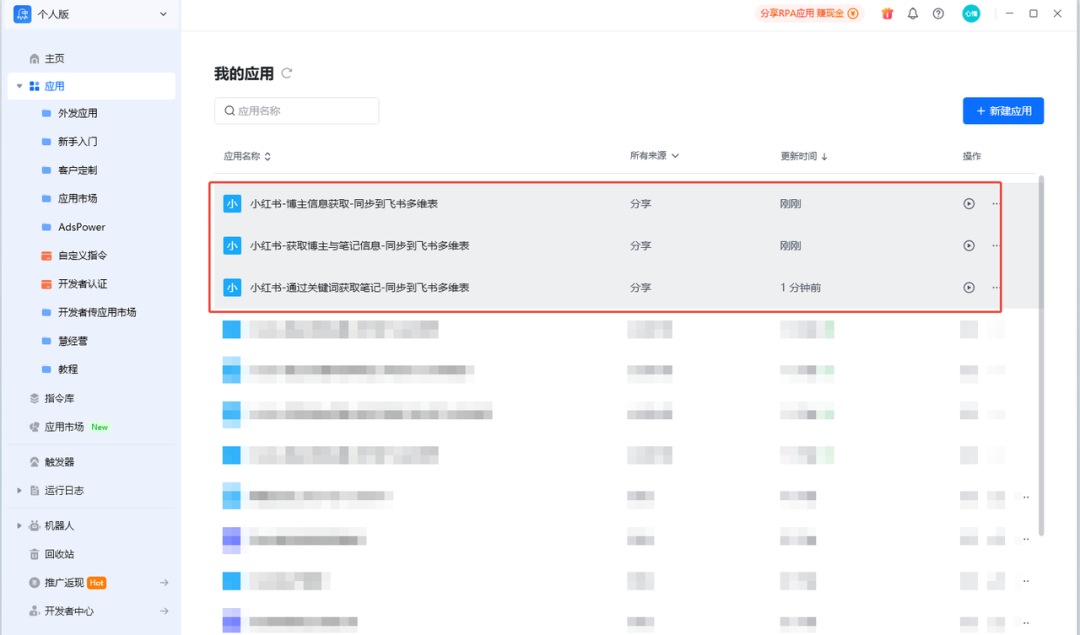Image resolution: width=1080 pixels, height=635 pixels.
Task: Run 小红书-博主信息获取-同步到飞书多维表
Action: click(968, 204)
